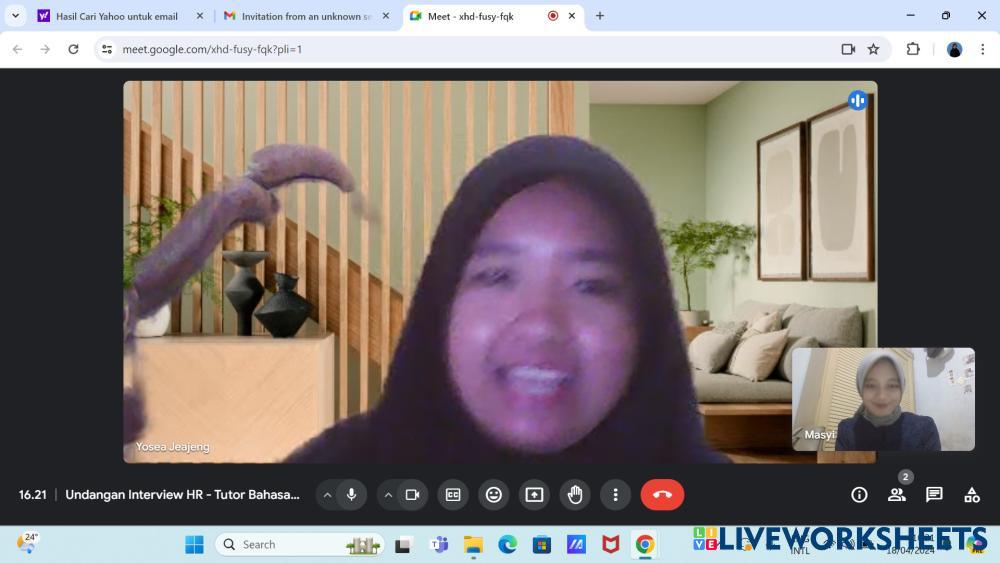1000x563 pixels.
Task: Raise your hand in the meeting
Action: click(x=575, y=495)
